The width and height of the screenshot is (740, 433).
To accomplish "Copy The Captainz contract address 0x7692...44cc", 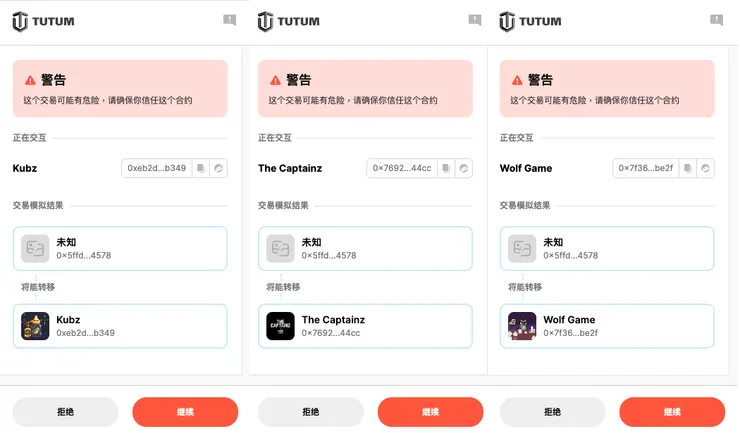I will (x=446, y=168).
